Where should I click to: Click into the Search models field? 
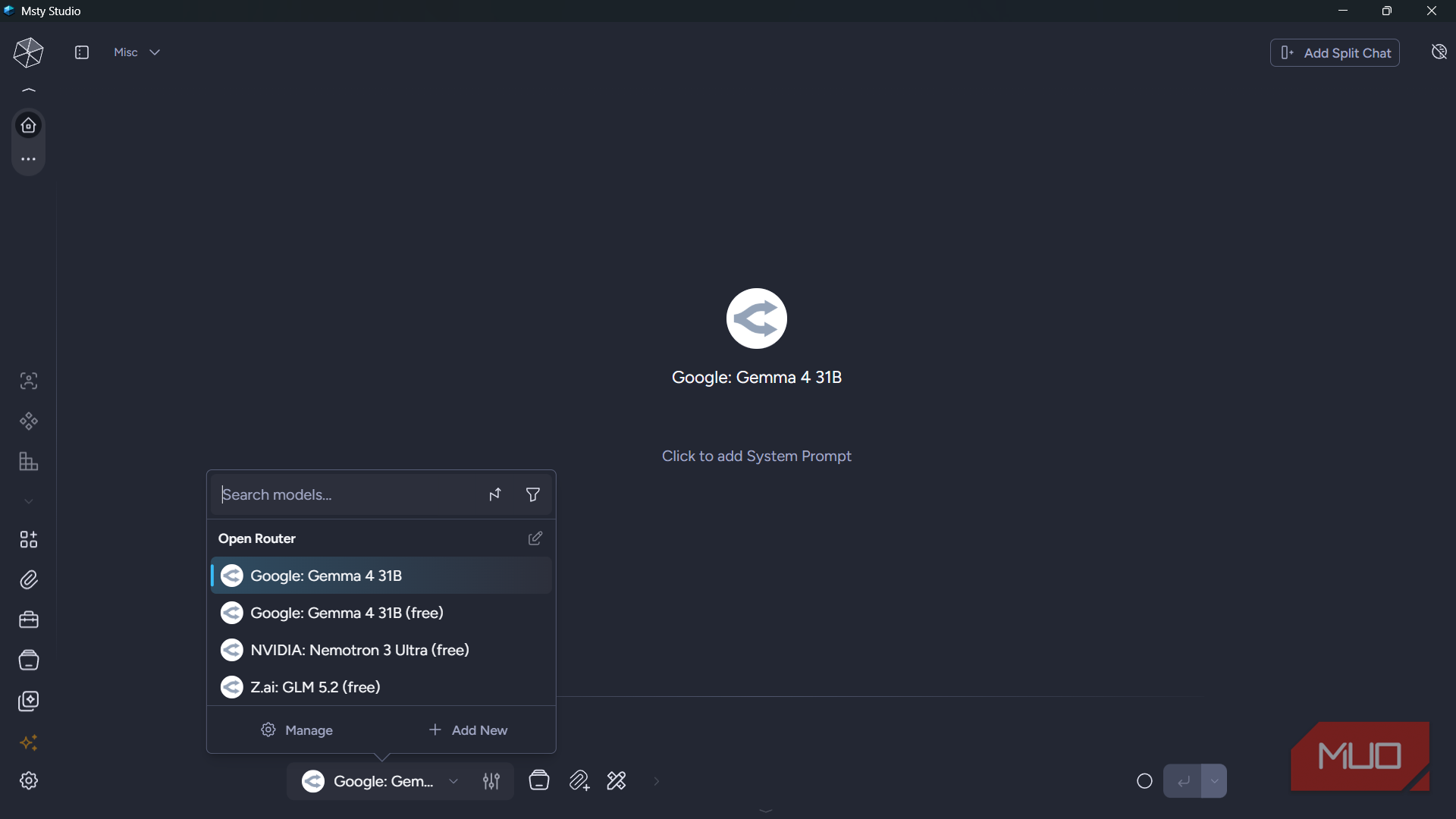349,494
